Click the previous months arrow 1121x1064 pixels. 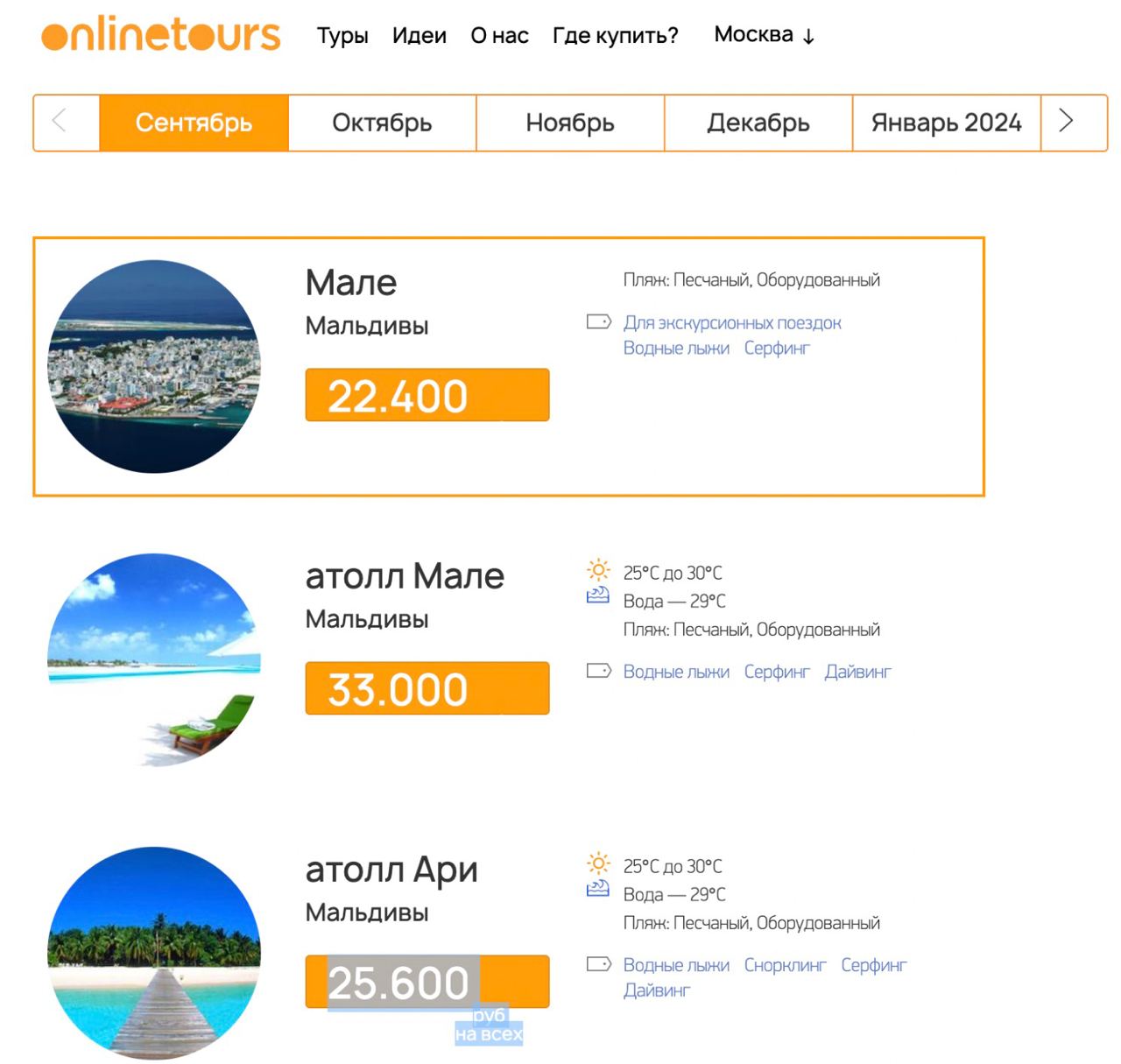60,121
